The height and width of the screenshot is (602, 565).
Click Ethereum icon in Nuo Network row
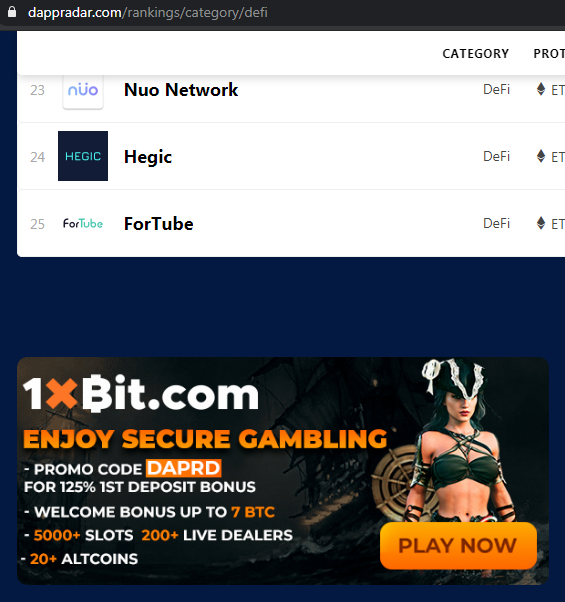[541, 89]
